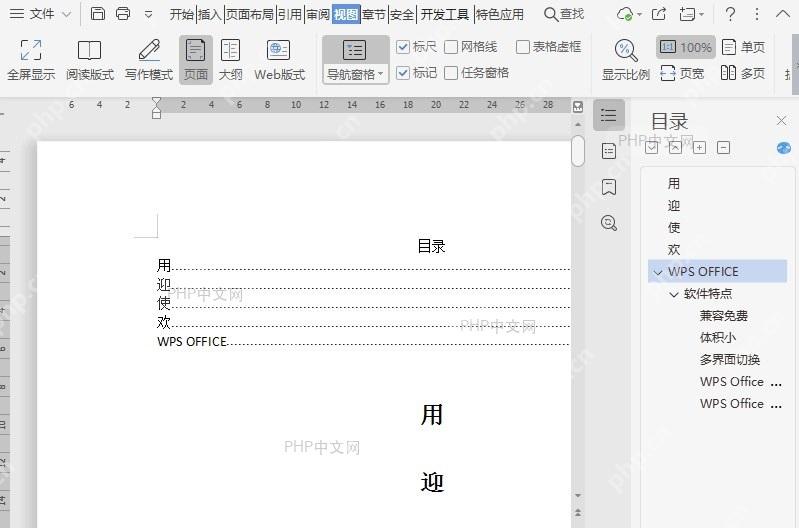
Task: Open the 安全 ribbon tab
Action: coord(402,14)
